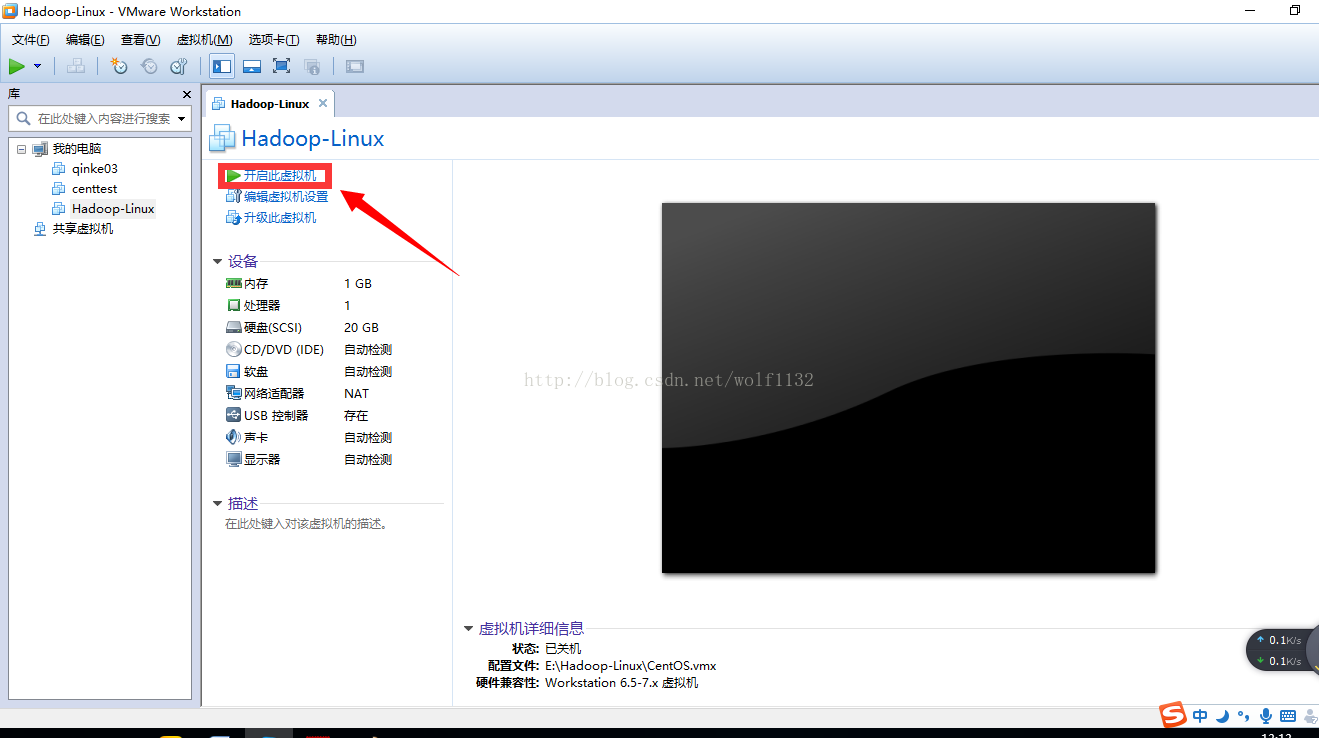The width and height of the screenshot is (1319, 738).
Task: Click the 内存 memory device icon
Action: [234, 284]
